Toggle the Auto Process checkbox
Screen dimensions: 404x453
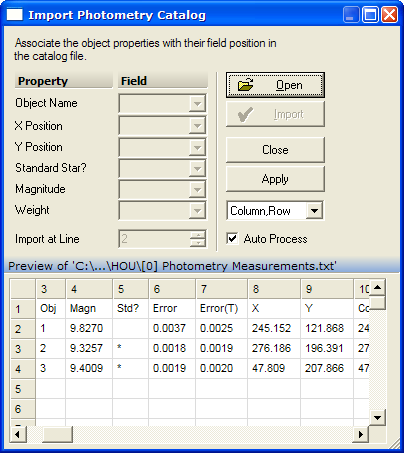pyautogui.click(x=232, y=239)
